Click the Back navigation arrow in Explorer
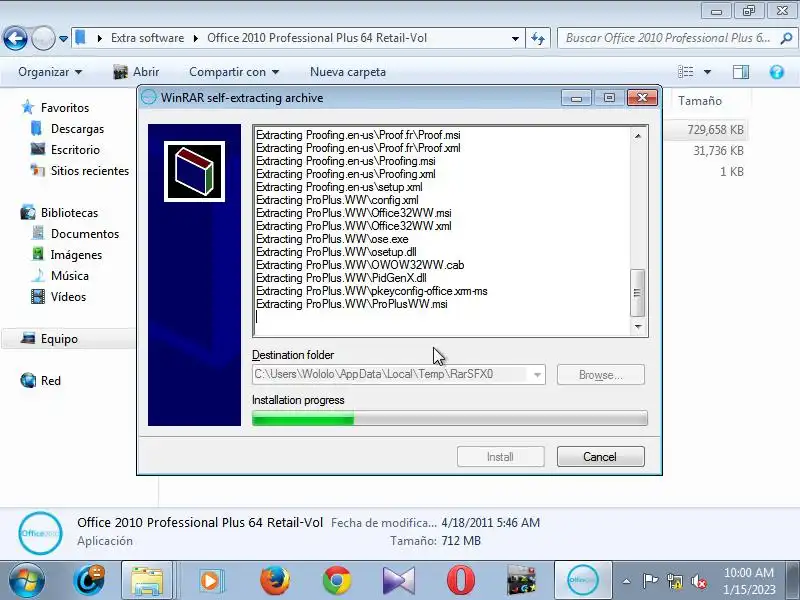This screenshot has width=800, height=600. click(15, 38)
